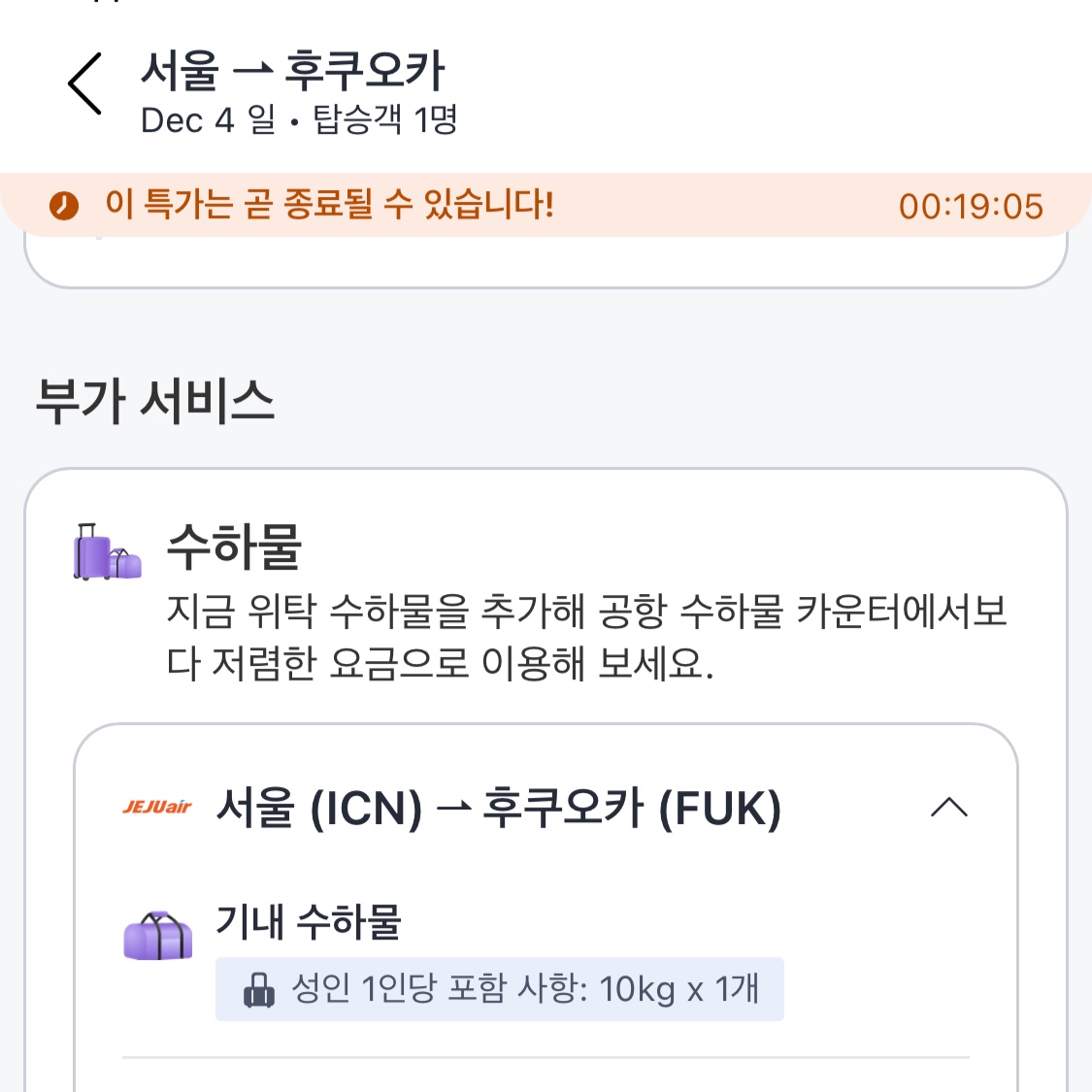Click the 이 특가는 곧 종료될 수 있습니다! banner text
The width and height of the screenshot is (1092, 1092).
click(x=330, y=205)
